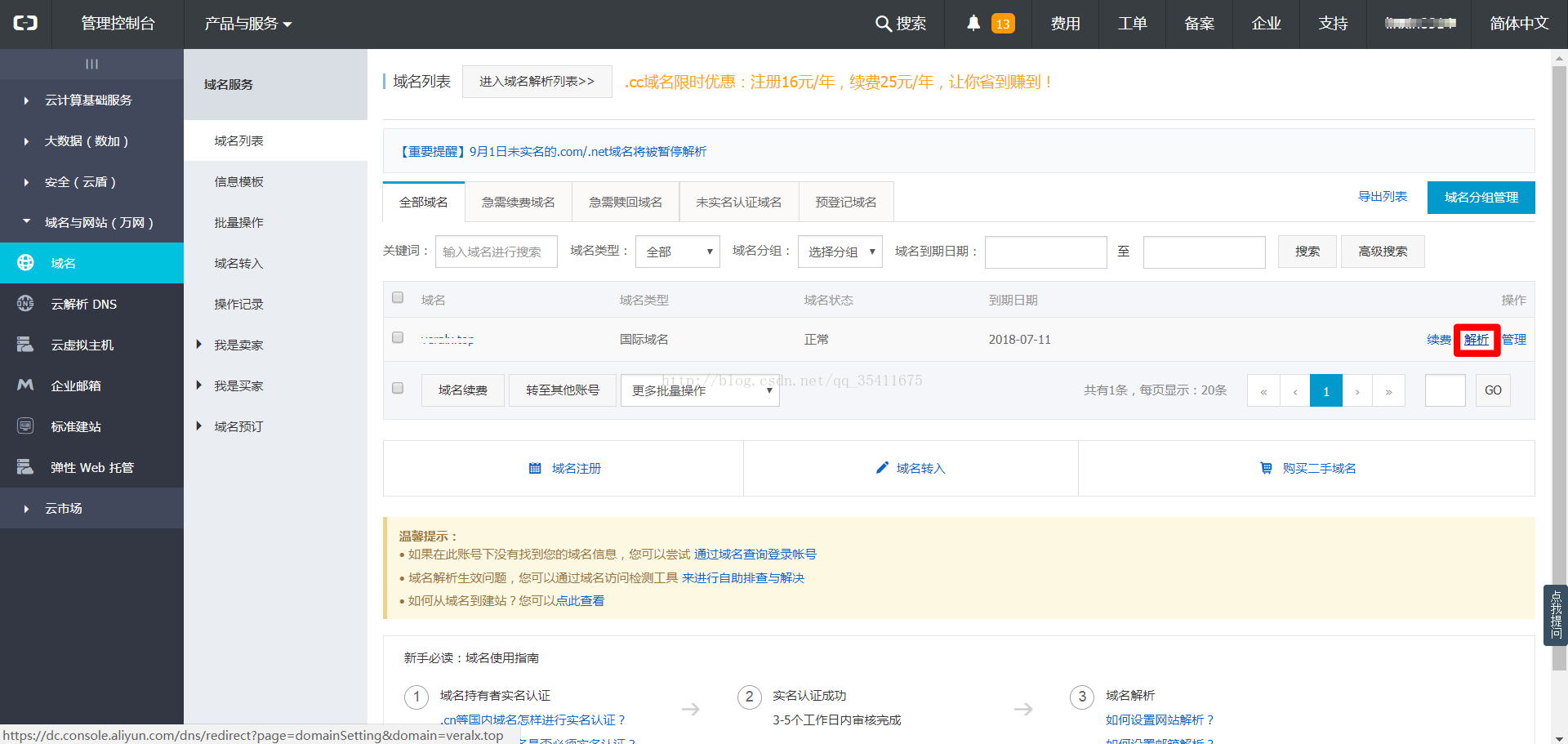Click 管理 link for the domain
This screenshot has width=1568, height=744.
1514,340
